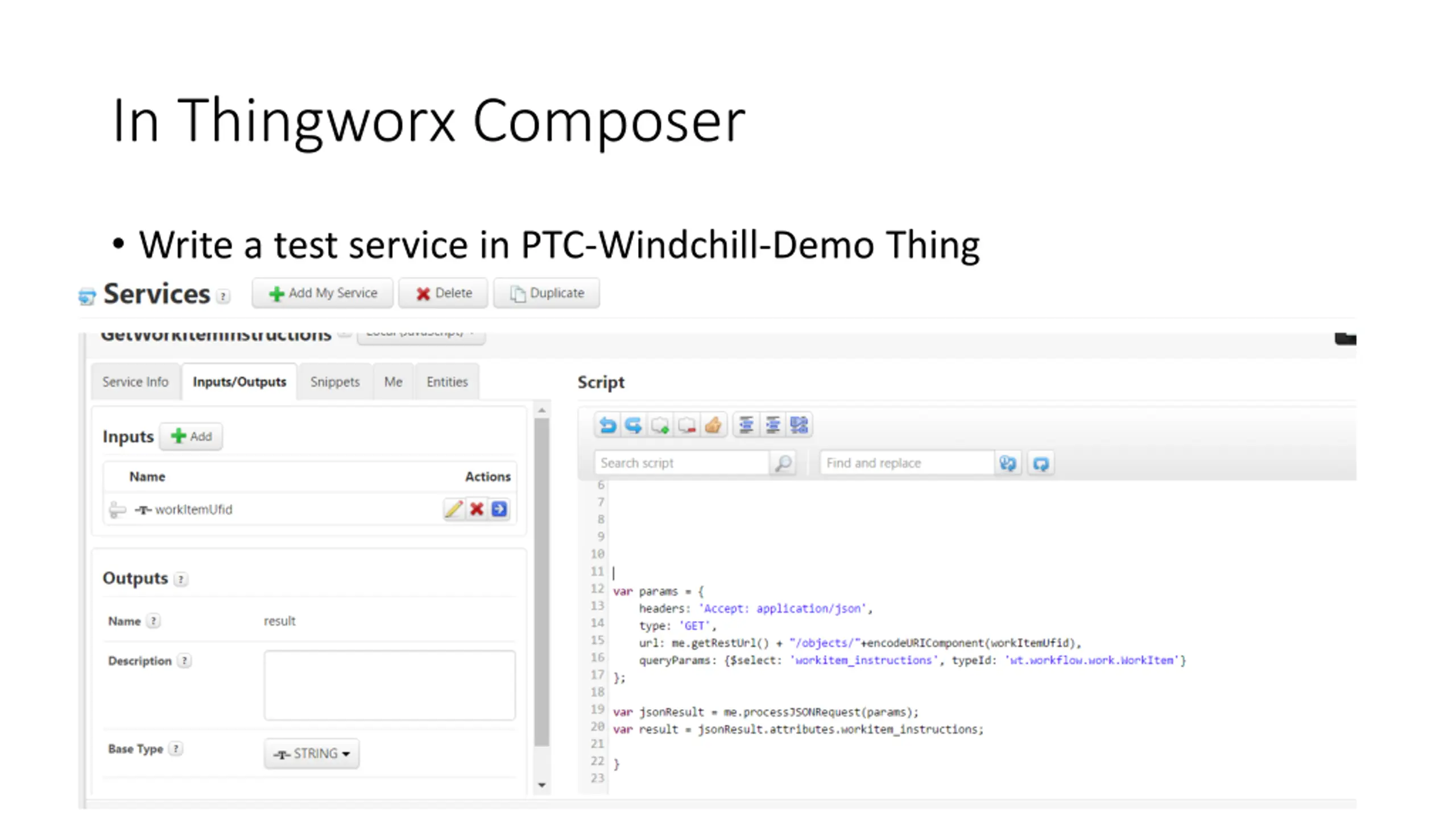Click the Outputs help question mark icon

pos(180,579)
